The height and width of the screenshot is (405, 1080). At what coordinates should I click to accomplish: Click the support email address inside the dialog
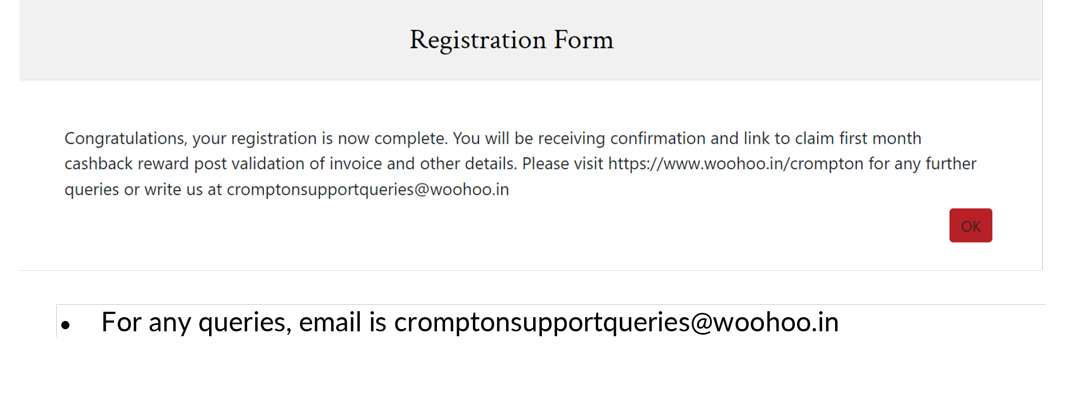(x=367, y=189)
